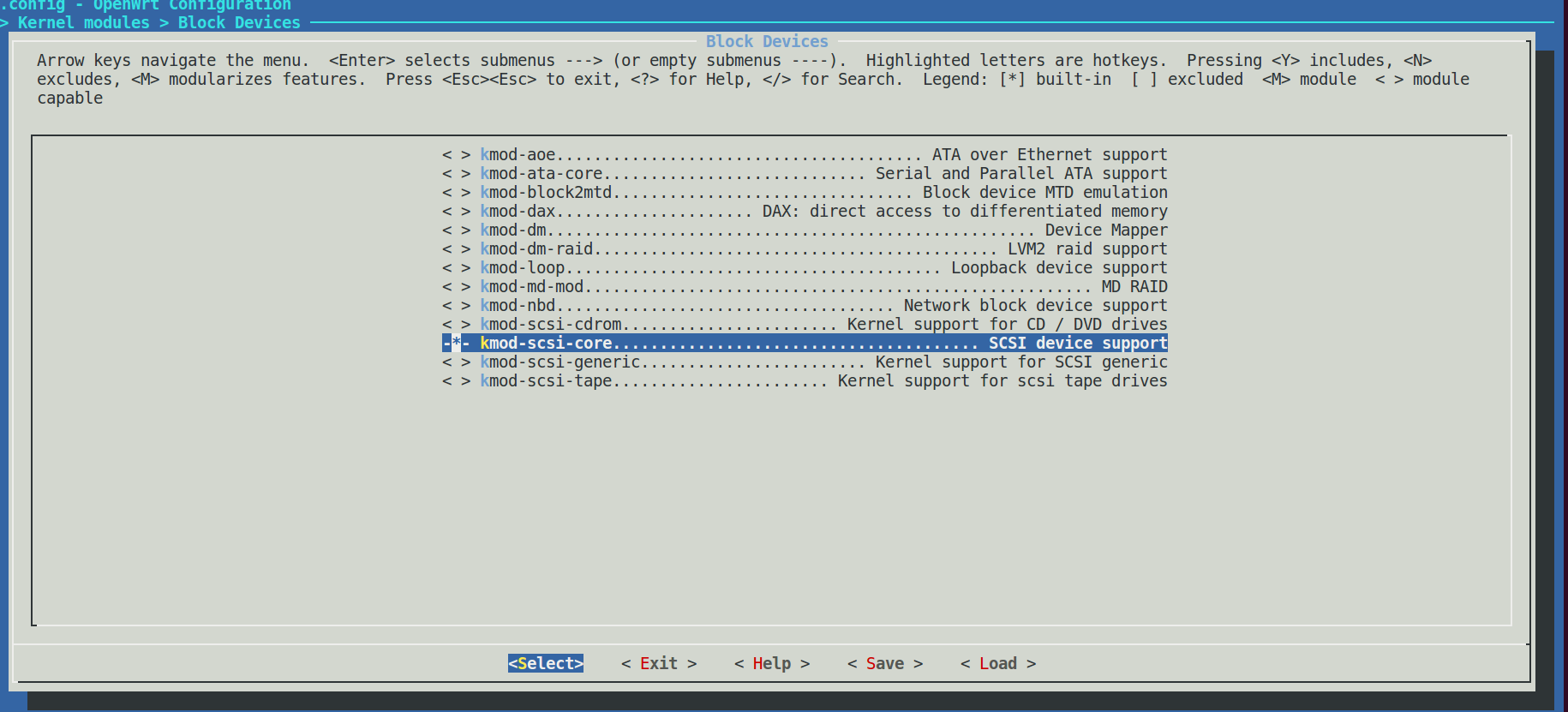Click the 'Network block device support' description
Viewport: 1568px width, 712px height.
1036,306
